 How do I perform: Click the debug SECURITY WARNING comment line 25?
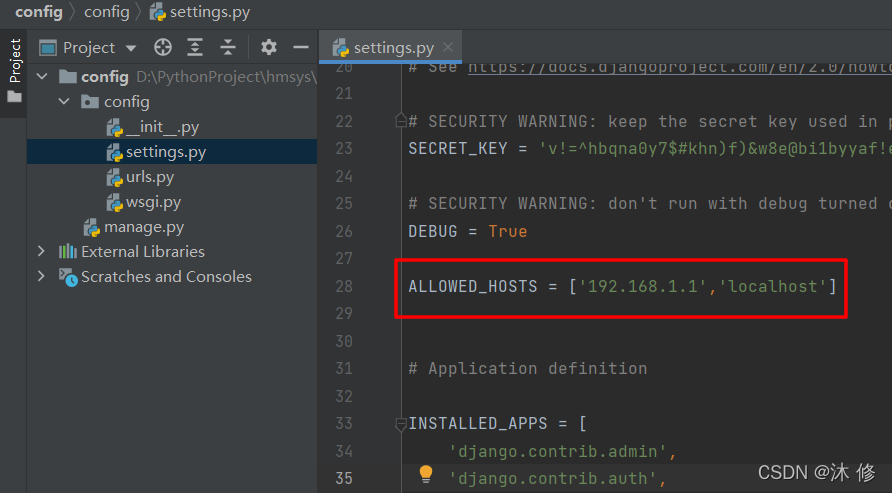(650, 204)
